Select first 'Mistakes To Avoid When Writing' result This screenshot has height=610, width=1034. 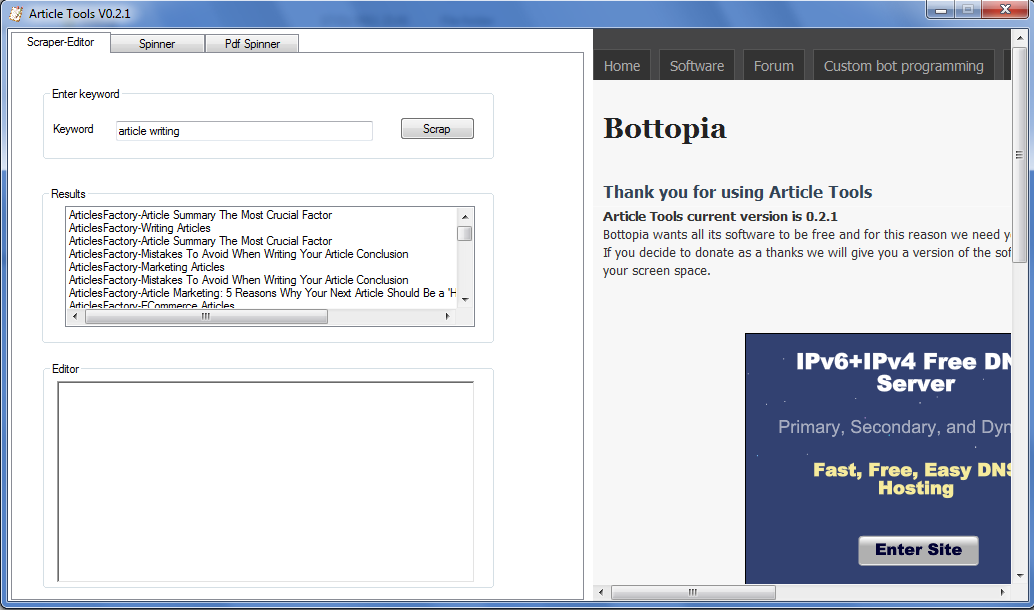click(239, 254)
